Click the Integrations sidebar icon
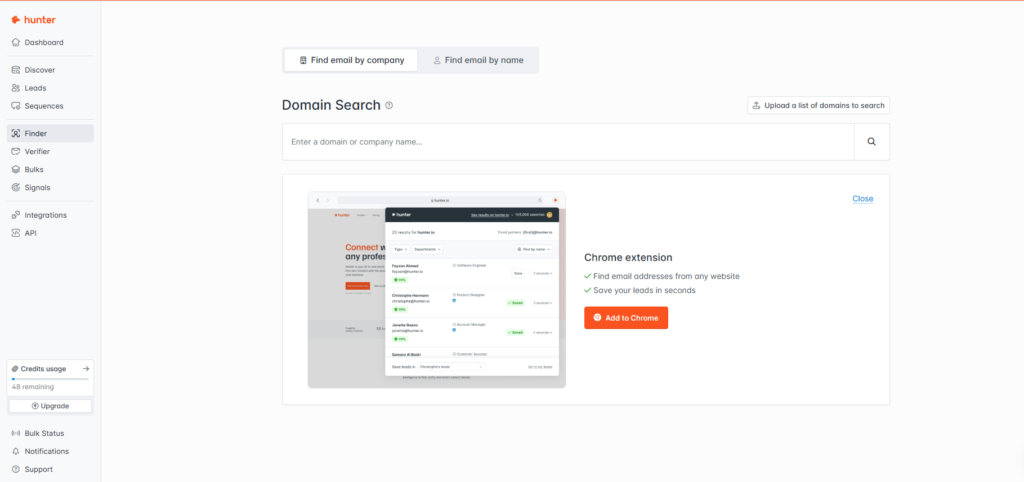This screenshot has width=1024, height=482. tap(16, 215)
